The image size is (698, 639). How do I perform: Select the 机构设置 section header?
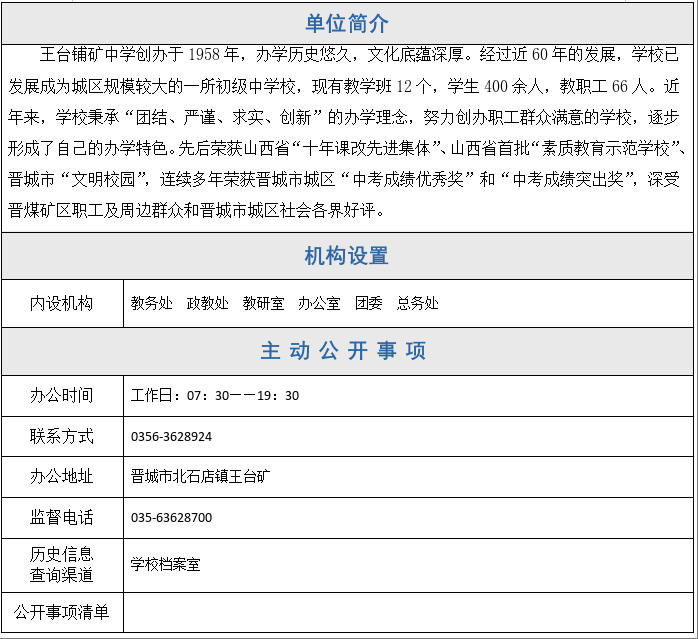coord(347,256)
